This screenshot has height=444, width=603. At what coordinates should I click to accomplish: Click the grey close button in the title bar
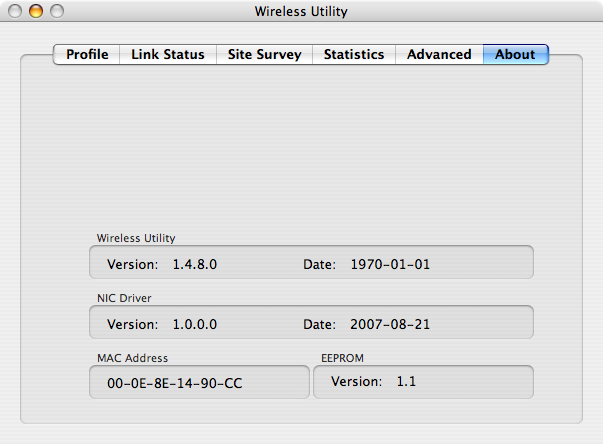(15, 11)
